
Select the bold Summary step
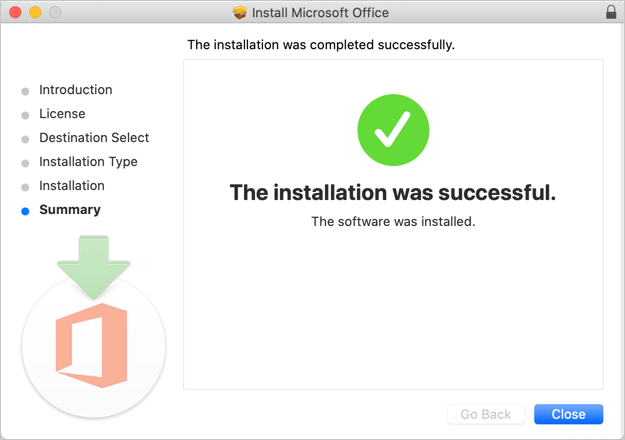pos(70,210)
